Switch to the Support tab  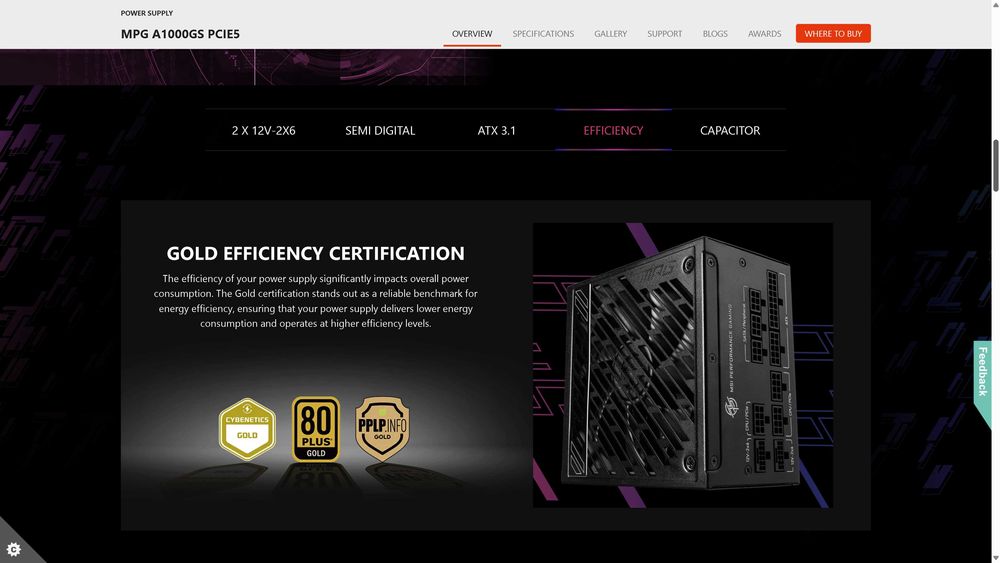665,34
